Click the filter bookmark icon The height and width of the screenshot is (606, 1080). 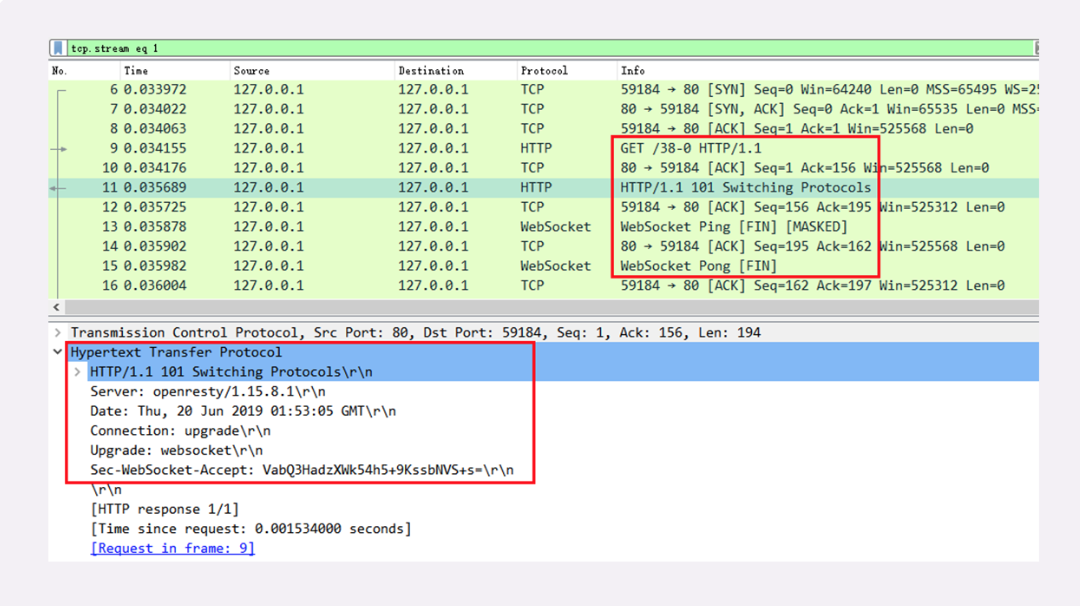pos(59,48)
